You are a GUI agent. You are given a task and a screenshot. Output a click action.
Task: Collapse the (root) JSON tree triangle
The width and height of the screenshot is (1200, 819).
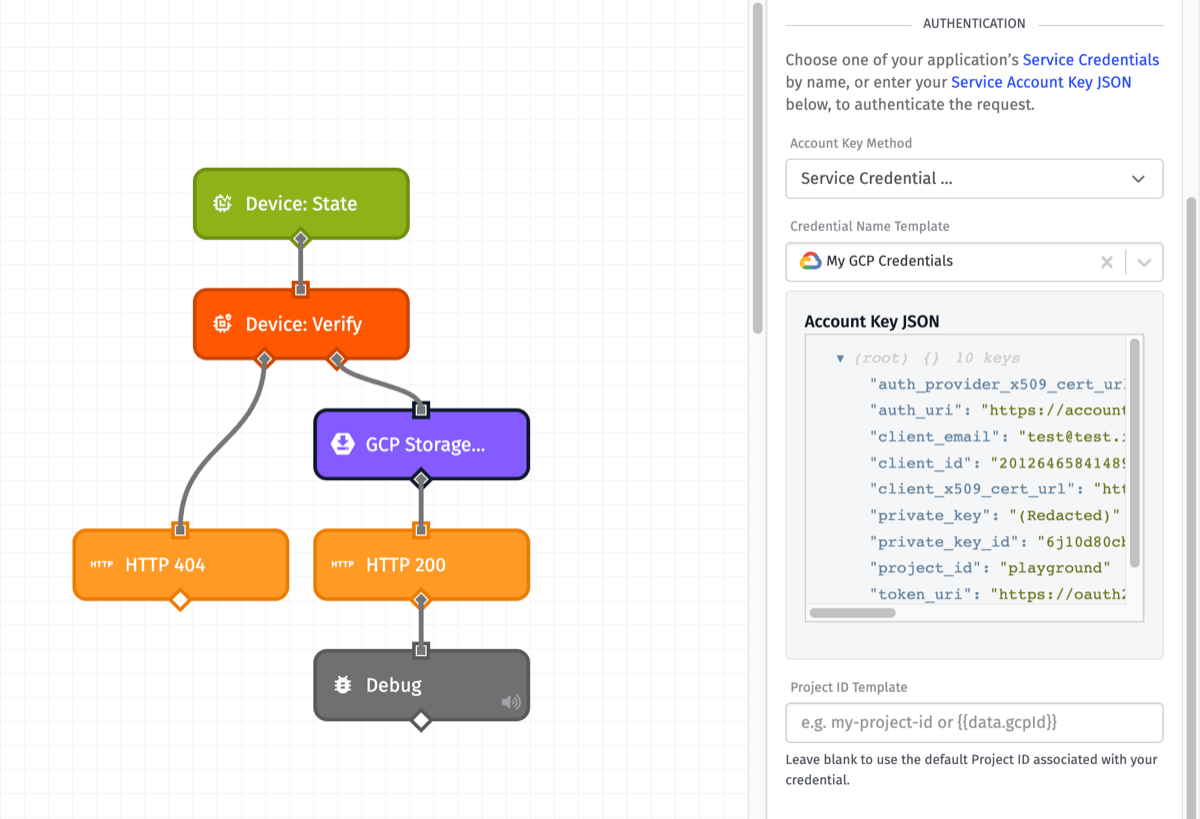(841, 358)
